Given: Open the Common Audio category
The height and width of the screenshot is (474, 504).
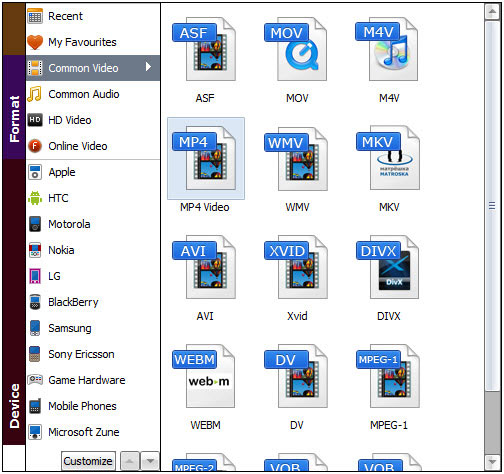Looking at the screenshot, I should point(93,94).
